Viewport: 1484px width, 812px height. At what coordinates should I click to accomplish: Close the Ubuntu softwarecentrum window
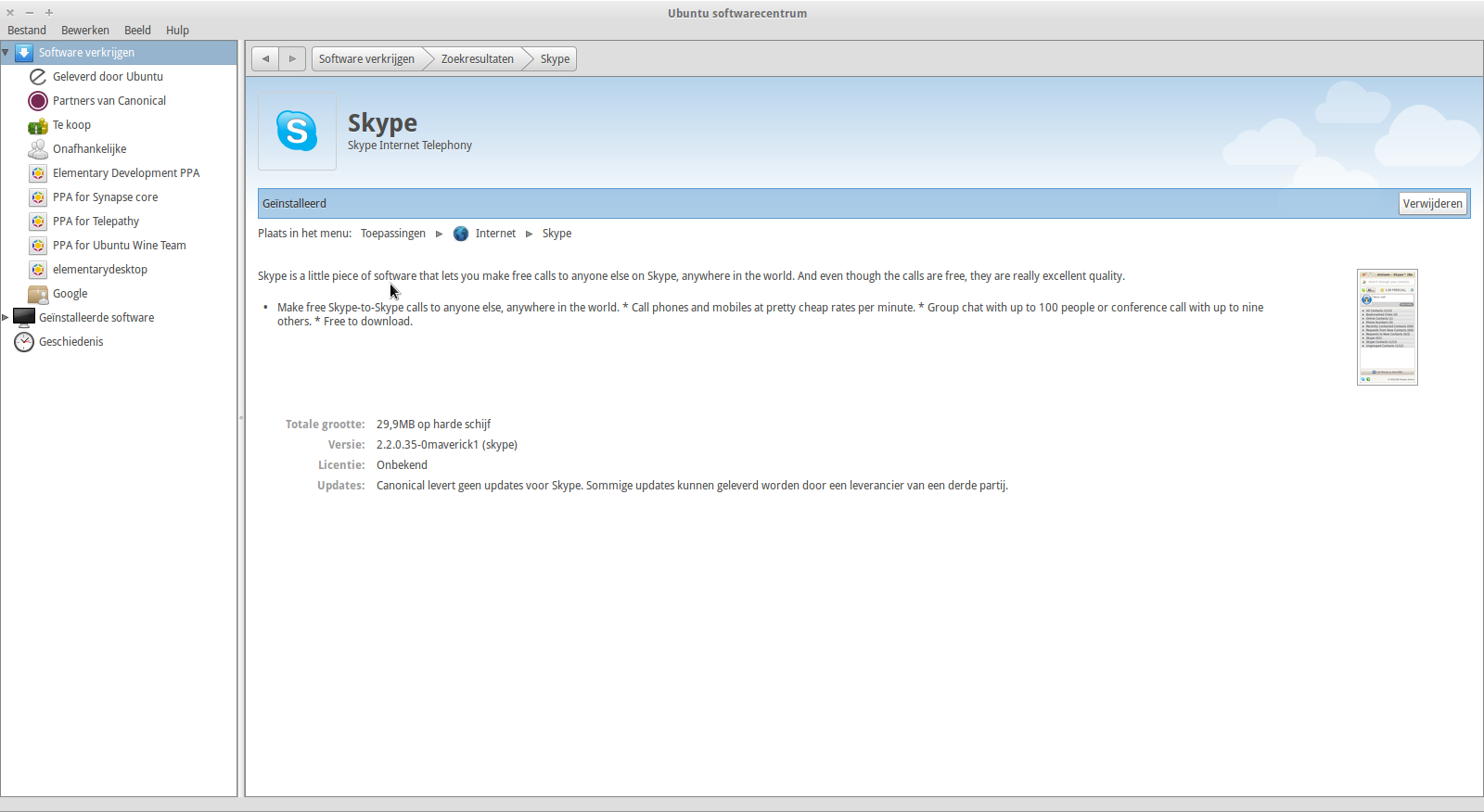(x=10, y=13)
